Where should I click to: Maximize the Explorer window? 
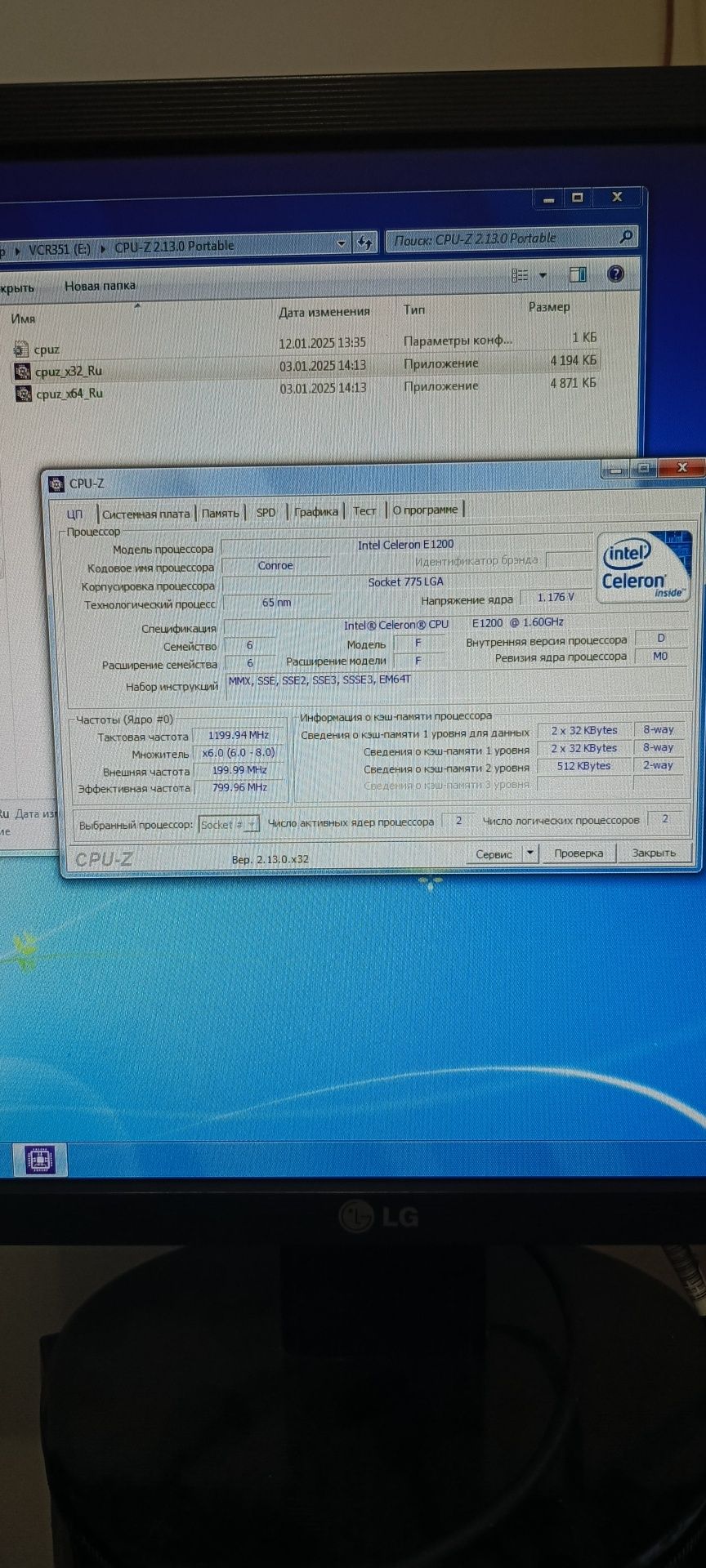(578, 198)
